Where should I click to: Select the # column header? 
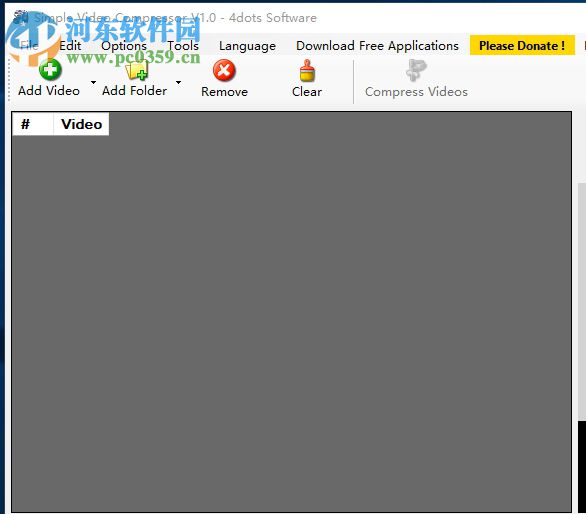pyautogui.click(x=33, y=124)
